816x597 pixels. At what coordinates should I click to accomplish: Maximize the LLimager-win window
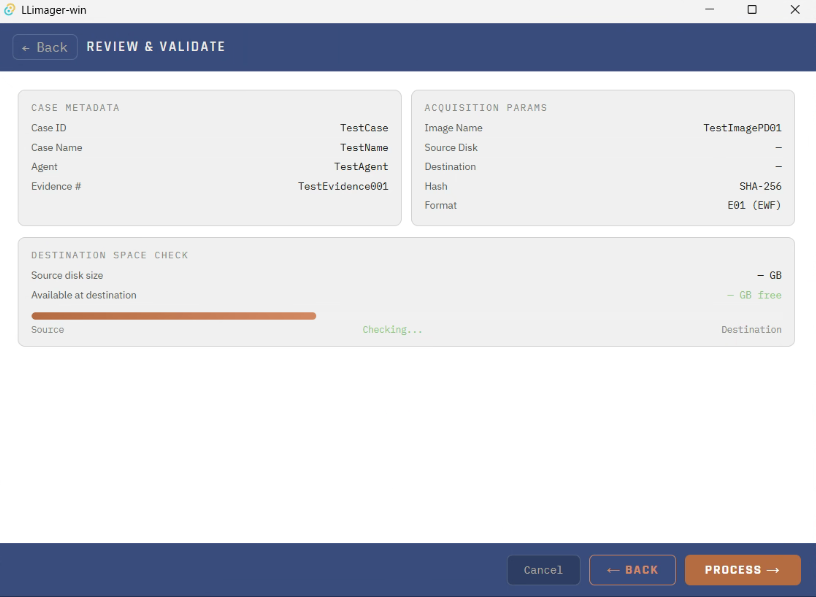pyautogui.click(x=752, y=10)
